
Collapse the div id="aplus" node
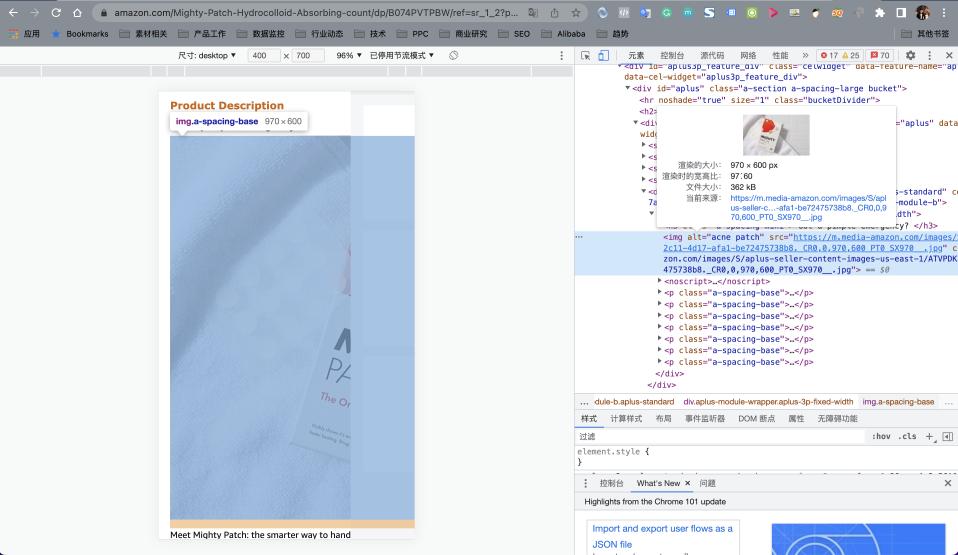pyautogui.click(x=627, y=88)
